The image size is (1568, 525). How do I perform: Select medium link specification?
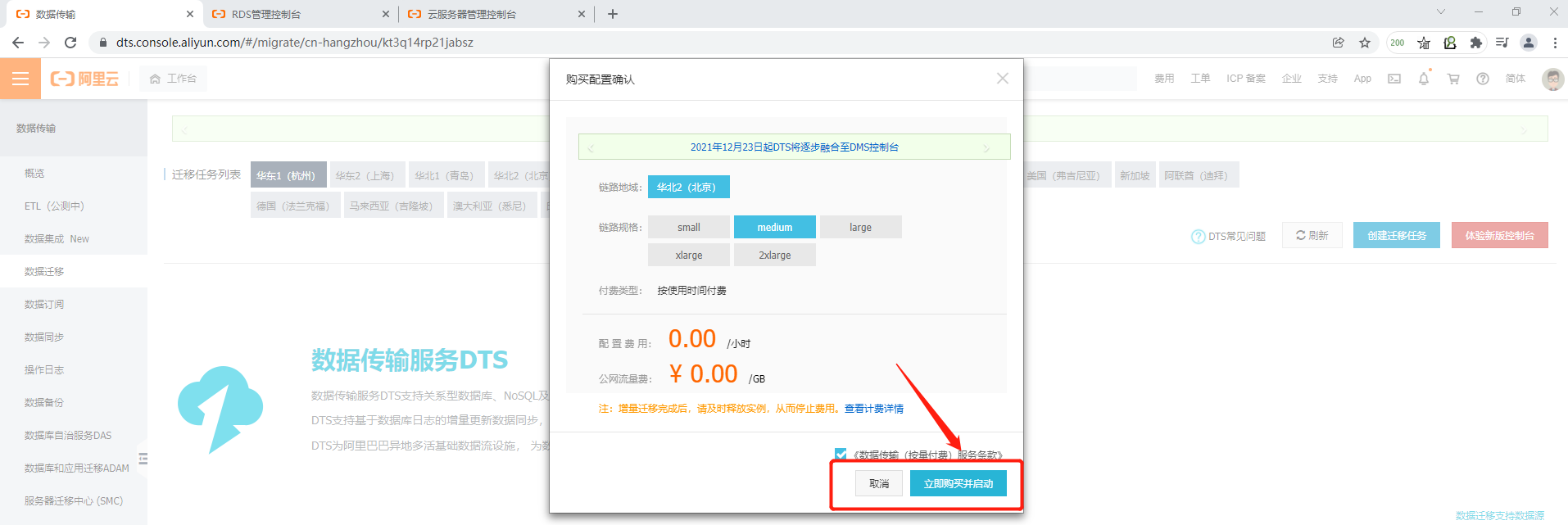775,227
